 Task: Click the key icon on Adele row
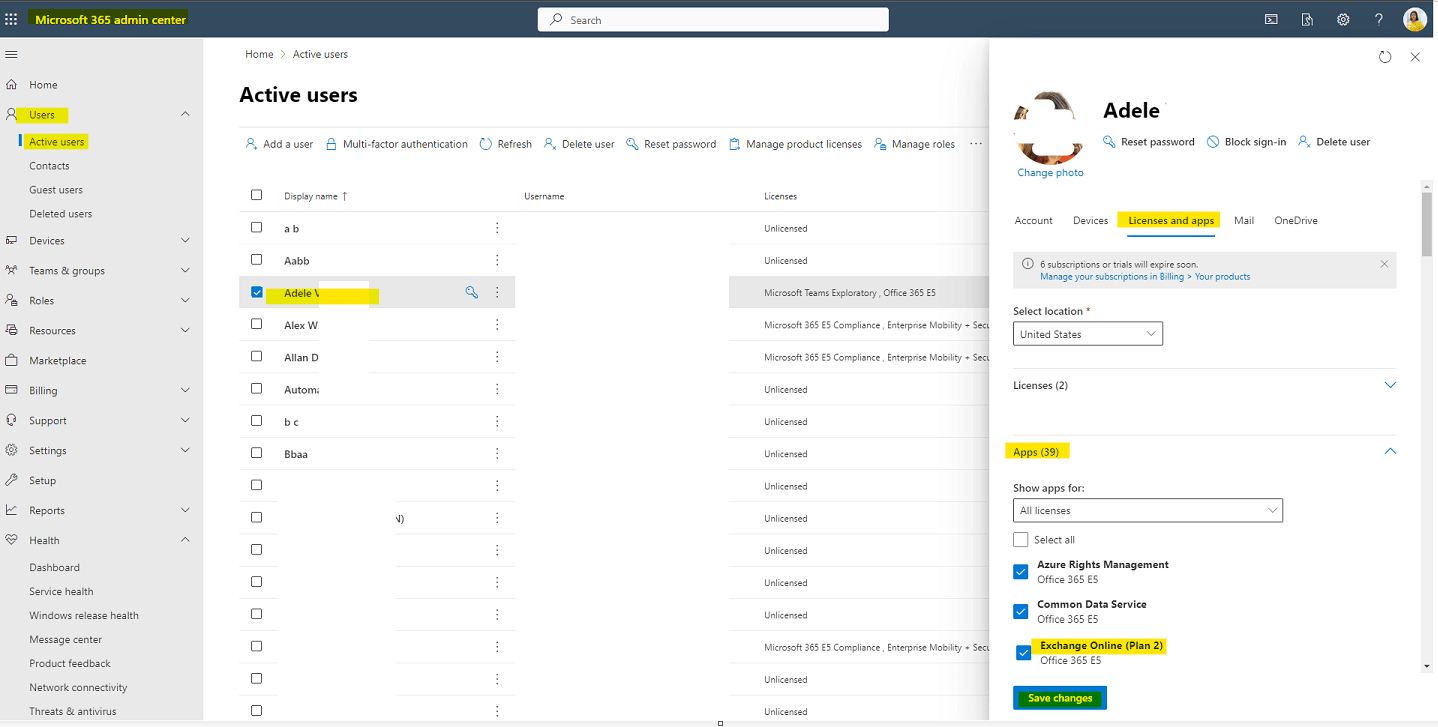[472, 293]
